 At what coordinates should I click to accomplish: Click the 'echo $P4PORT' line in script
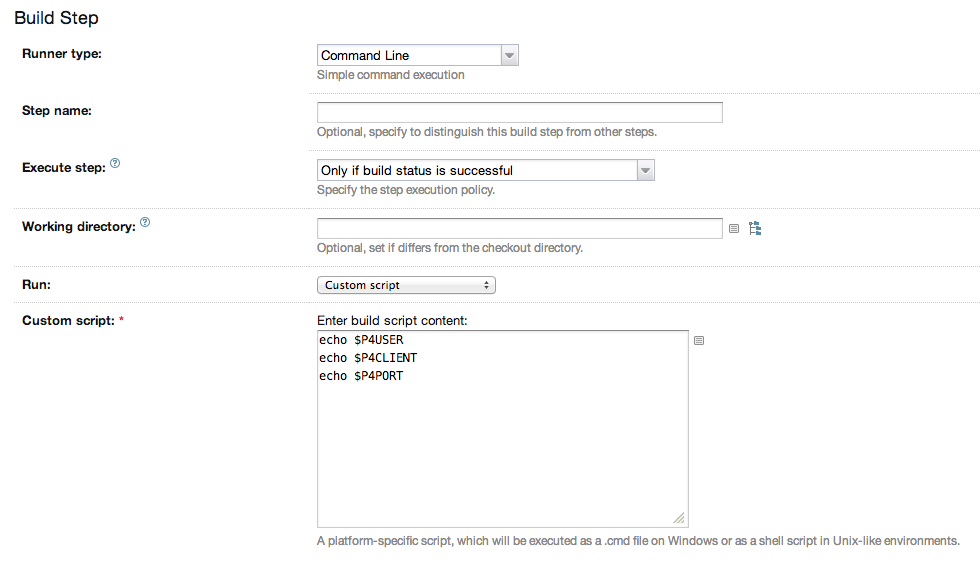(361, 376)
